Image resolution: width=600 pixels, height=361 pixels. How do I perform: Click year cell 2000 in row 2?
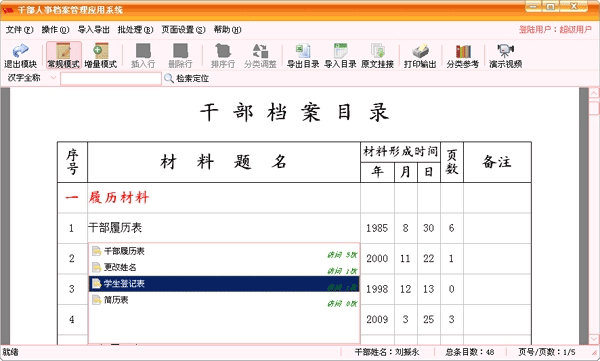pos(377,258)
